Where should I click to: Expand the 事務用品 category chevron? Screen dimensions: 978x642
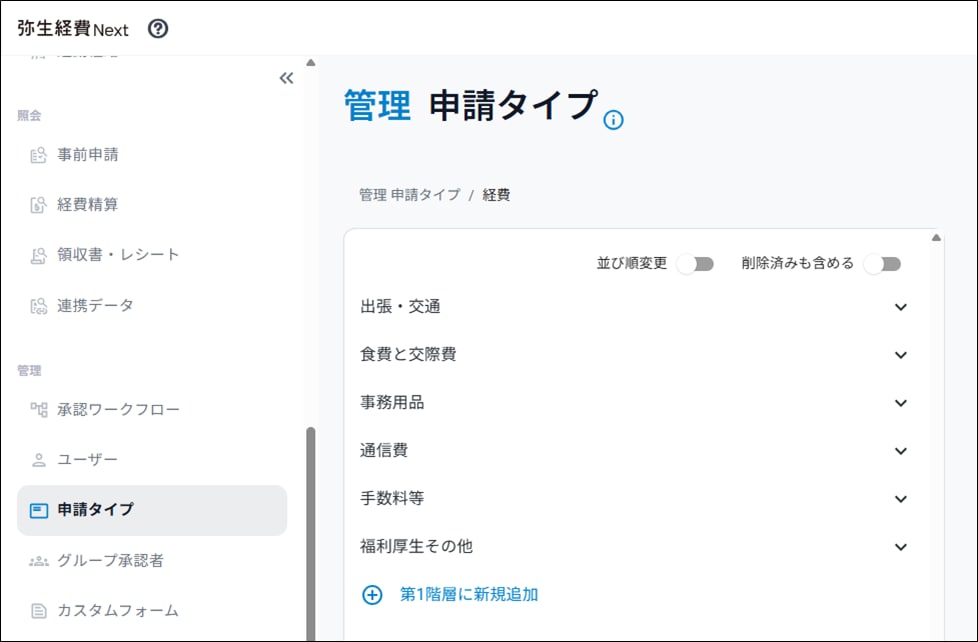[900, 403]
